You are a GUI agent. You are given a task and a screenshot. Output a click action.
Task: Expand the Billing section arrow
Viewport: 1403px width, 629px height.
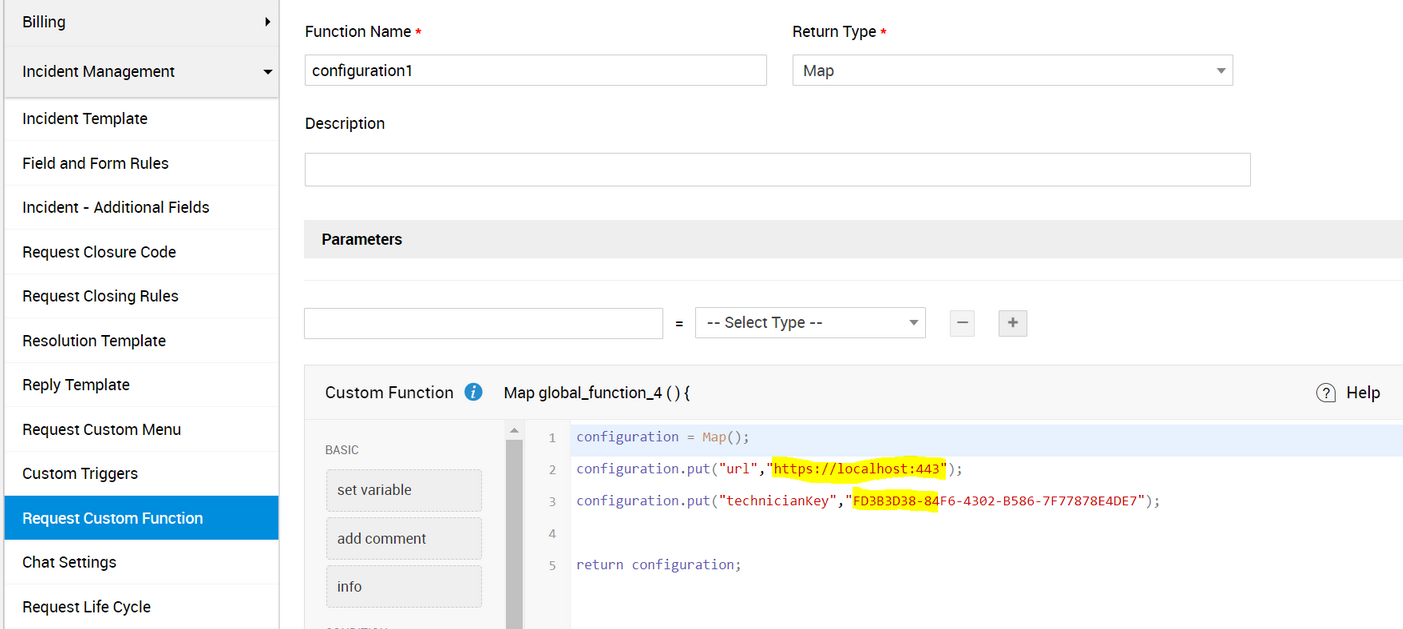[x=267, y=21]
